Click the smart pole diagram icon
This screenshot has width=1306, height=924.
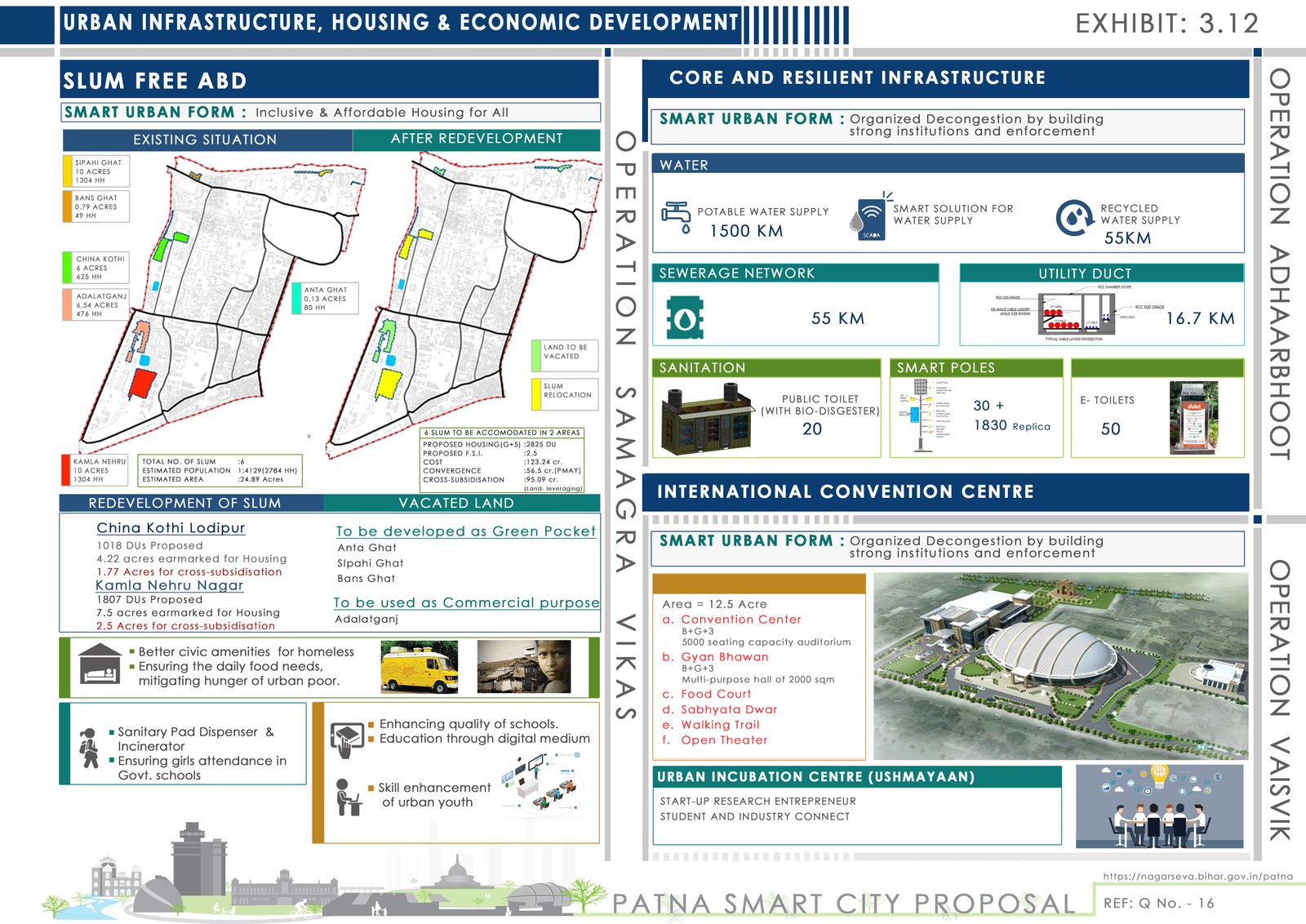(922, 408)
